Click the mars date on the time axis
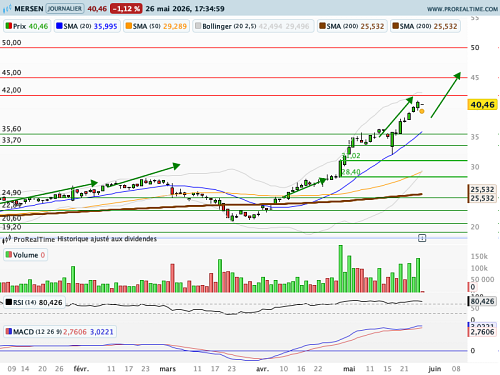This screenshot has width=500, height=375. click(167, 369)
